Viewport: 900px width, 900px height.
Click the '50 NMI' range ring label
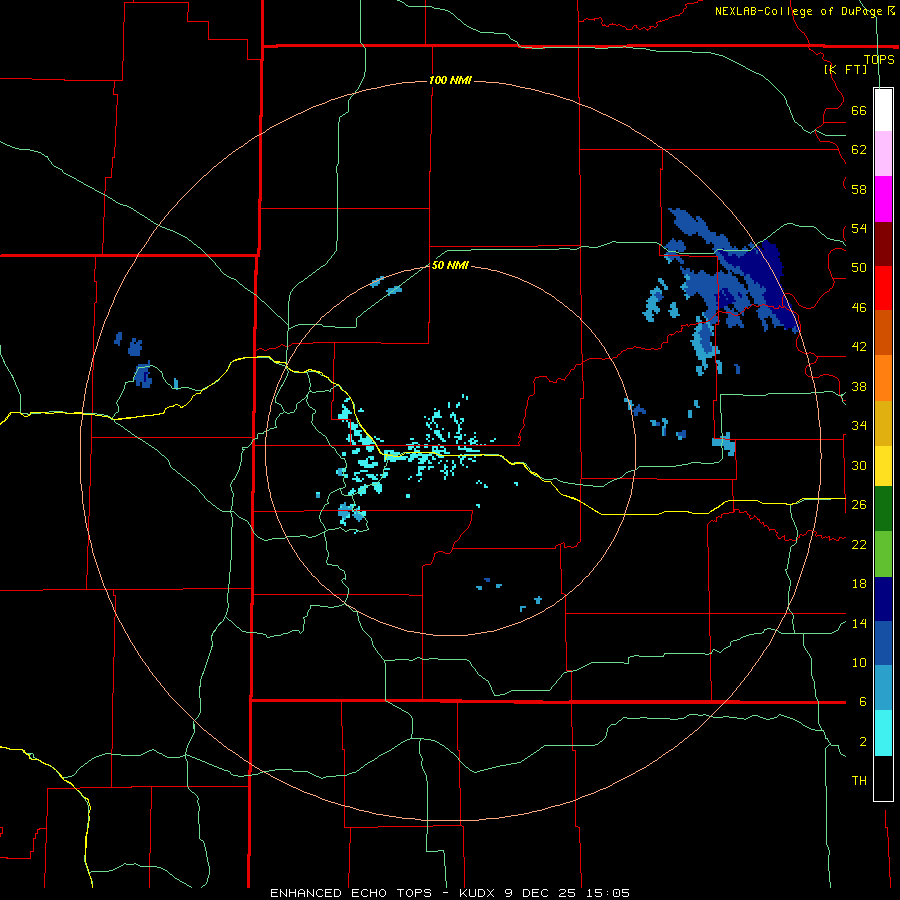point(450,265)
